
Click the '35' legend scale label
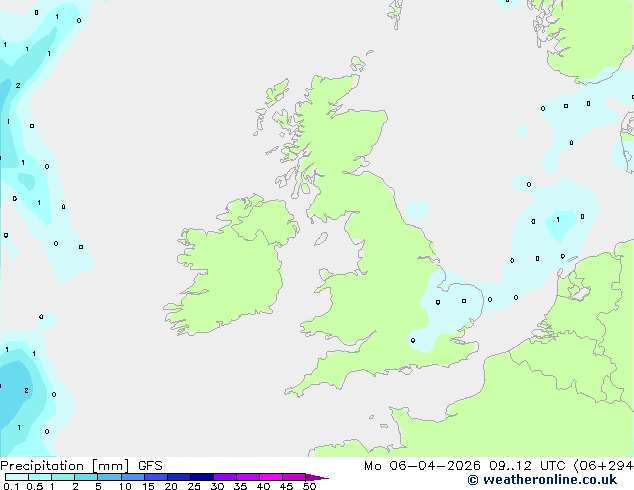tap(240, 486)
